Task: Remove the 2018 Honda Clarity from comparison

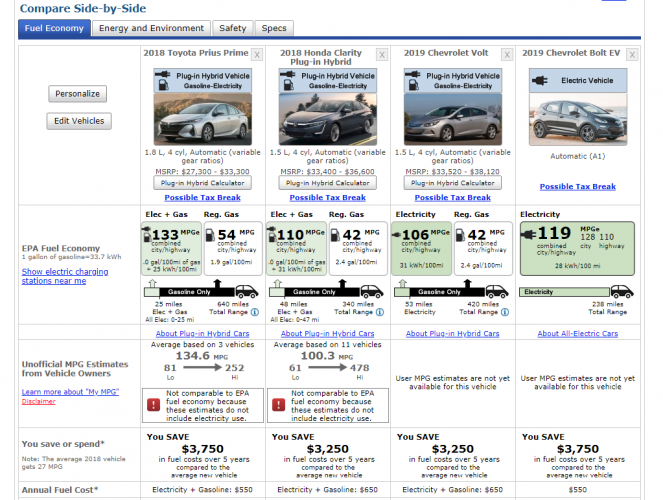Action: click(382, 53)
